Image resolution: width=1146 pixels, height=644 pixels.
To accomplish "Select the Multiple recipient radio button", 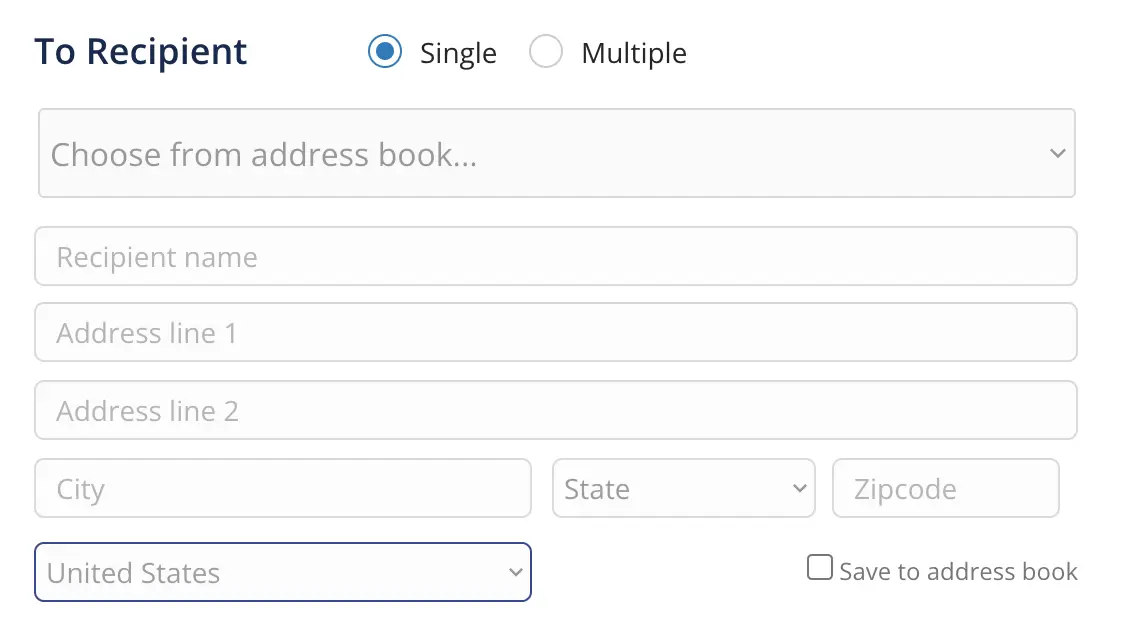I will click(x=546, y=52).
